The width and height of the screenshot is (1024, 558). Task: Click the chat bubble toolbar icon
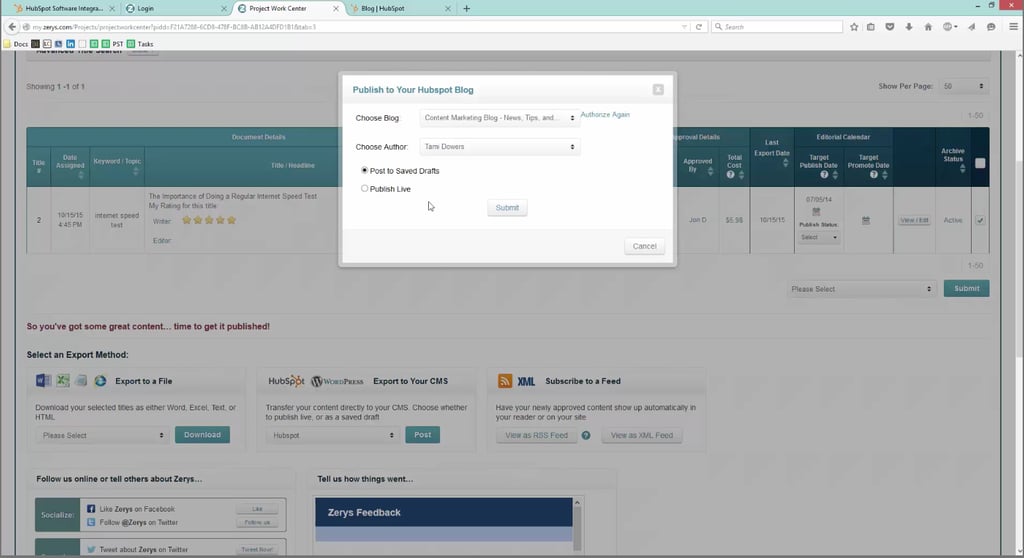coord(991,27)
